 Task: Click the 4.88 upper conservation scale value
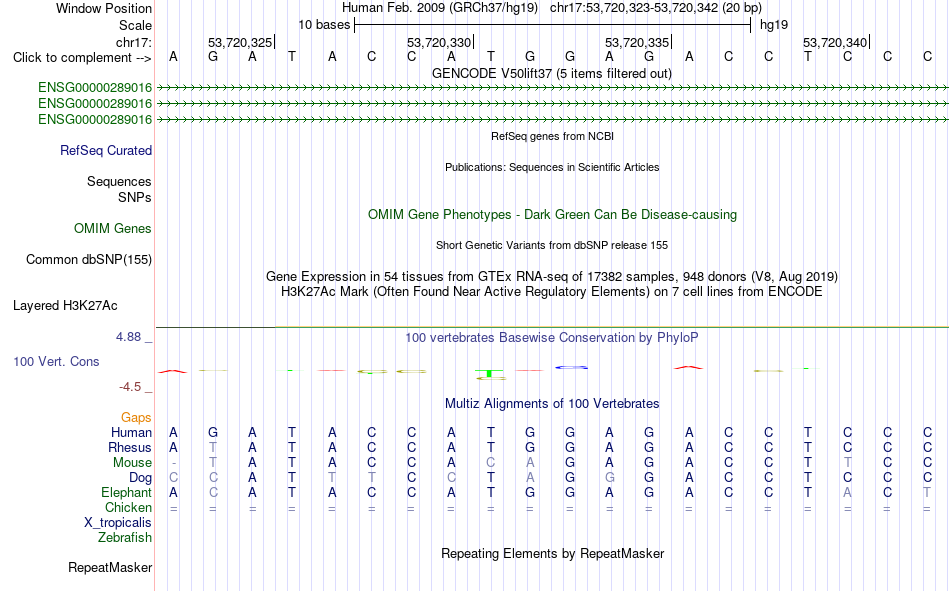pyautogui.click(x=128, y=336)
